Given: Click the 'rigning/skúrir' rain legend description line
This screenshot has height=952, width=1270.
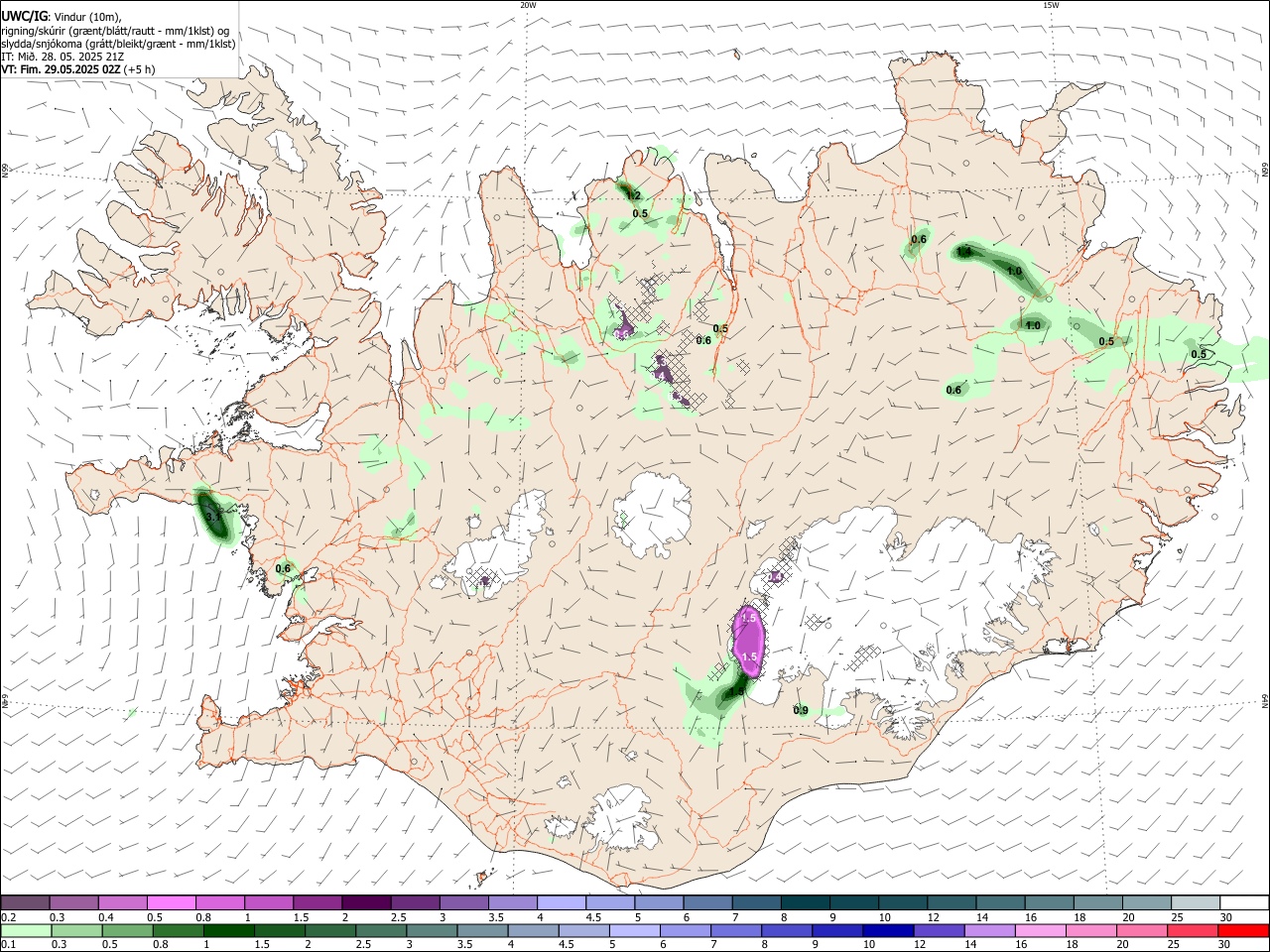Looking at the screenshot, I should [x=115, y=31].
